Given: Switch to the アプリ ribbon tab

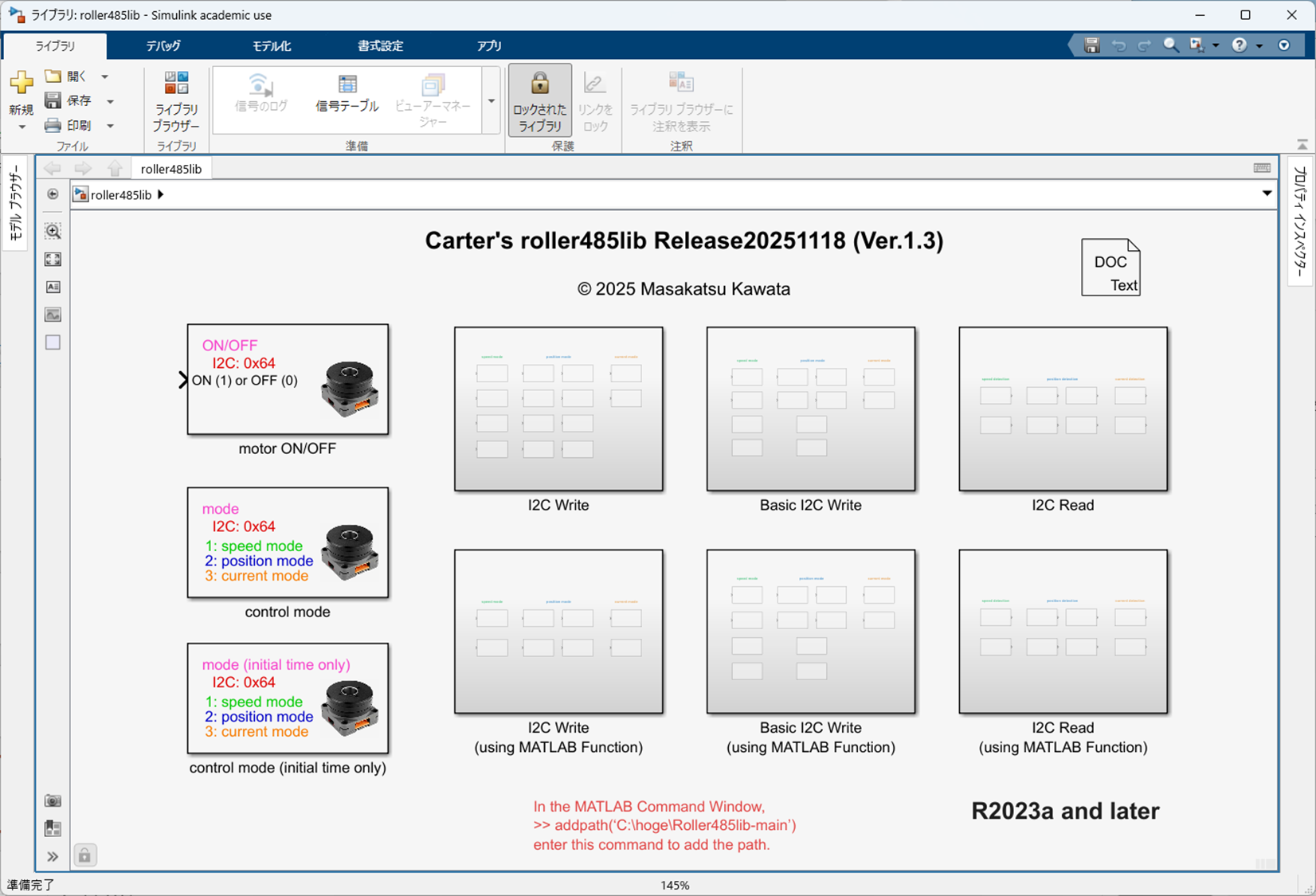Looking at the screenshot, I should point(489,46).
